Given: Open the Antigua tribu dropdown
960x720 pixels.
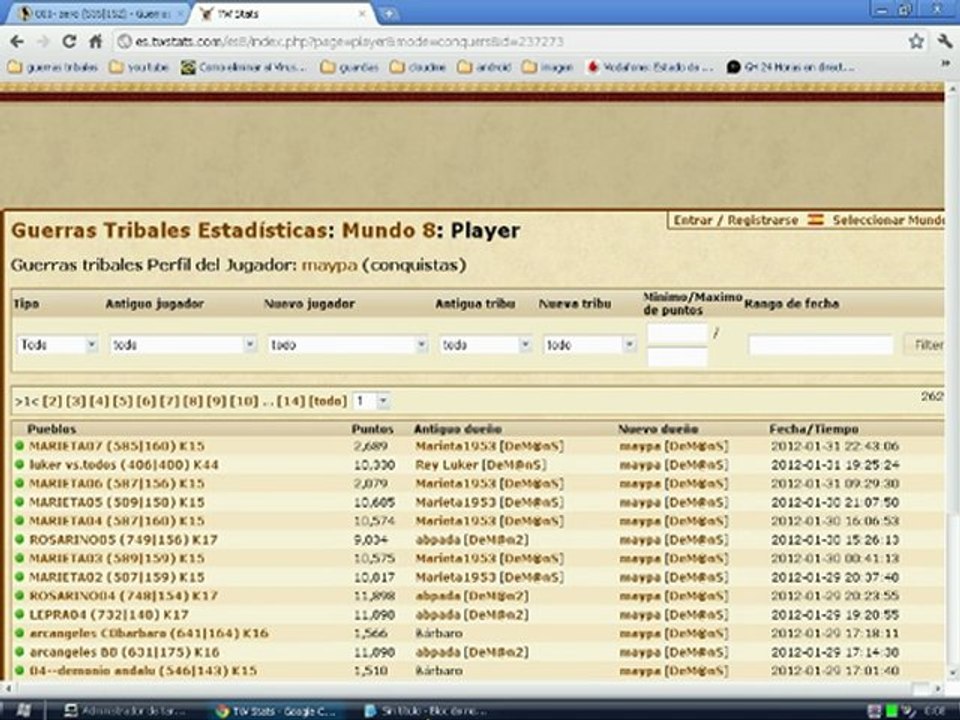Looking at the screenshot, I should coord(485,345).
